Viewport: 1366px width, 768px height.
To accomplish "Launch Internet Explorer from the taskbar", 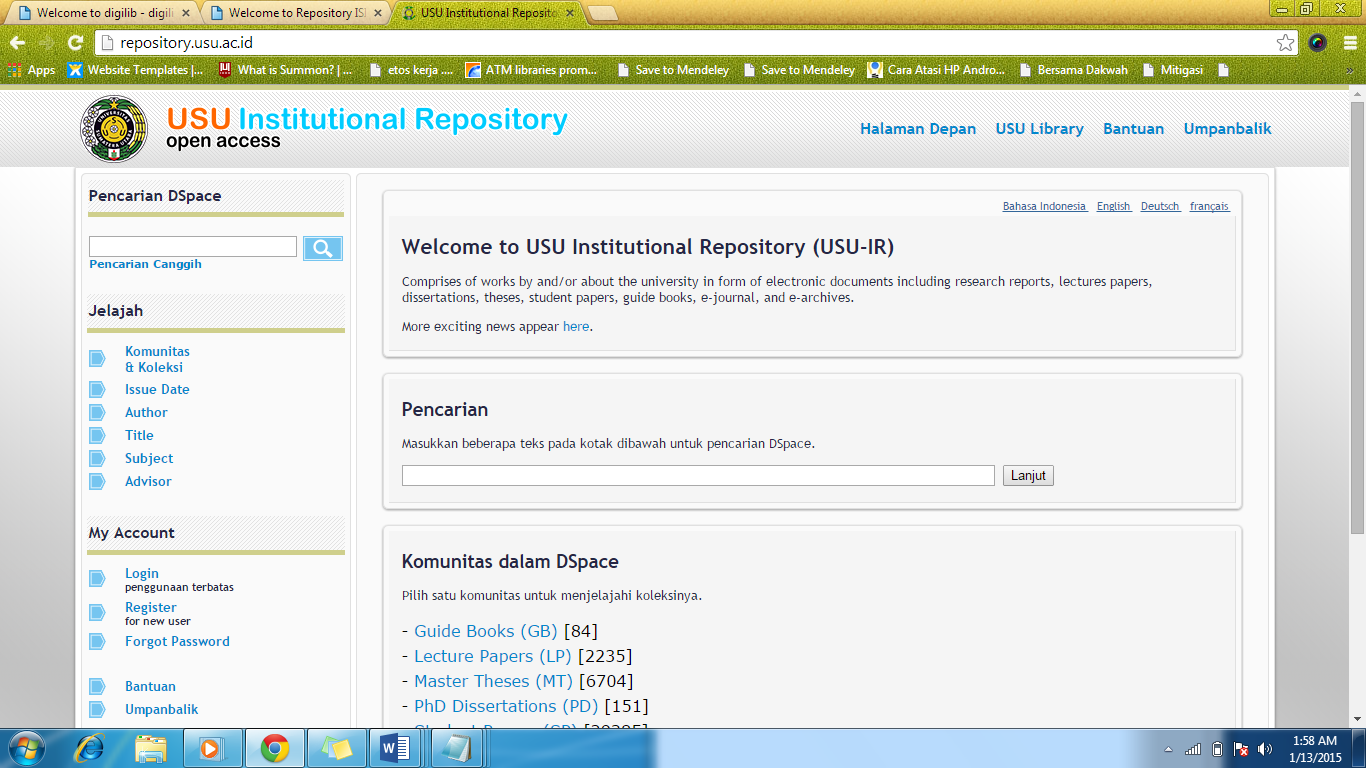I will pyautogui.click(x=91, y=748).
